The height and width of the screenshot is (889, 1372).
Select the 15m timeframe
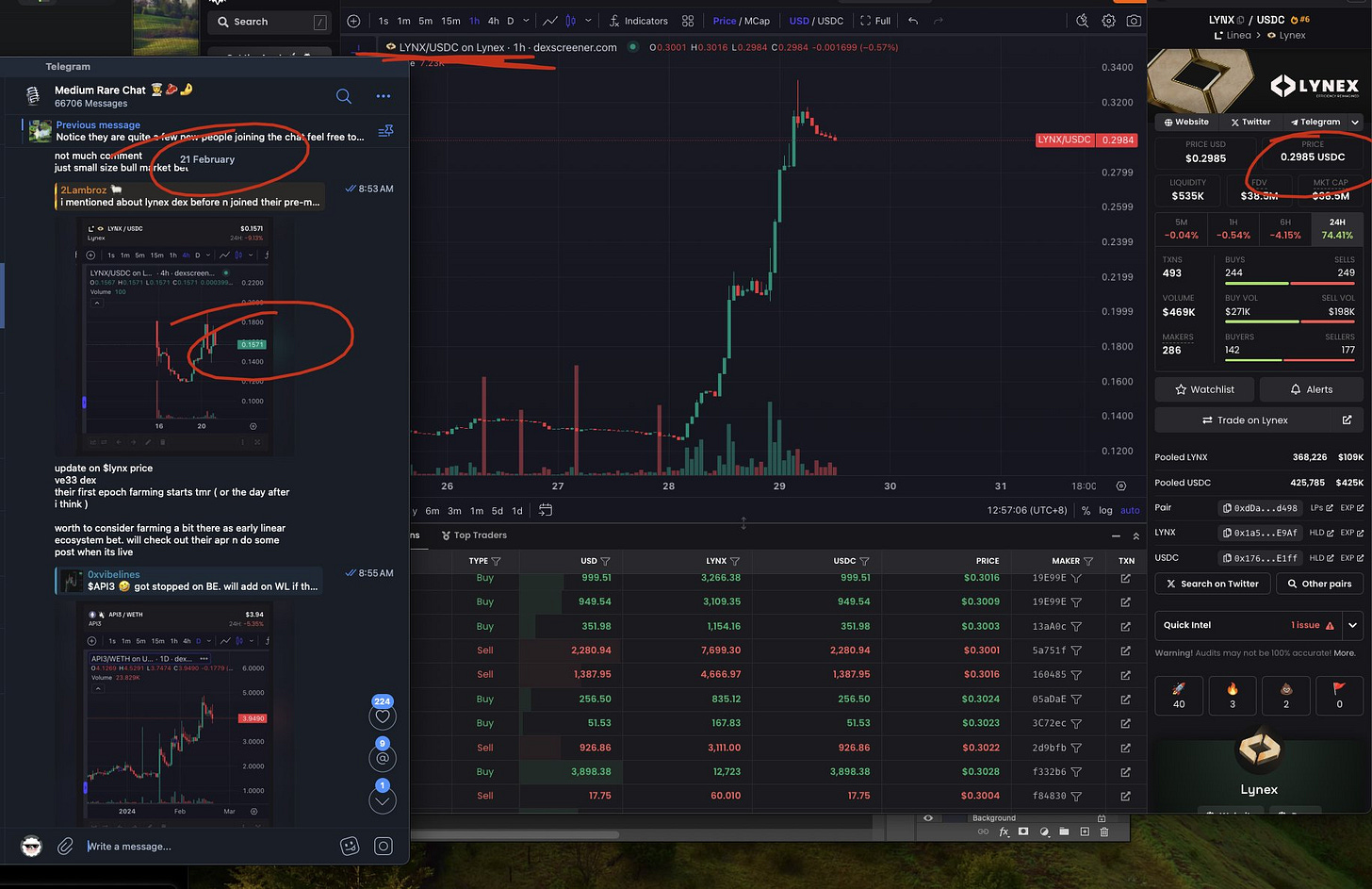click(x=450, y=21)
